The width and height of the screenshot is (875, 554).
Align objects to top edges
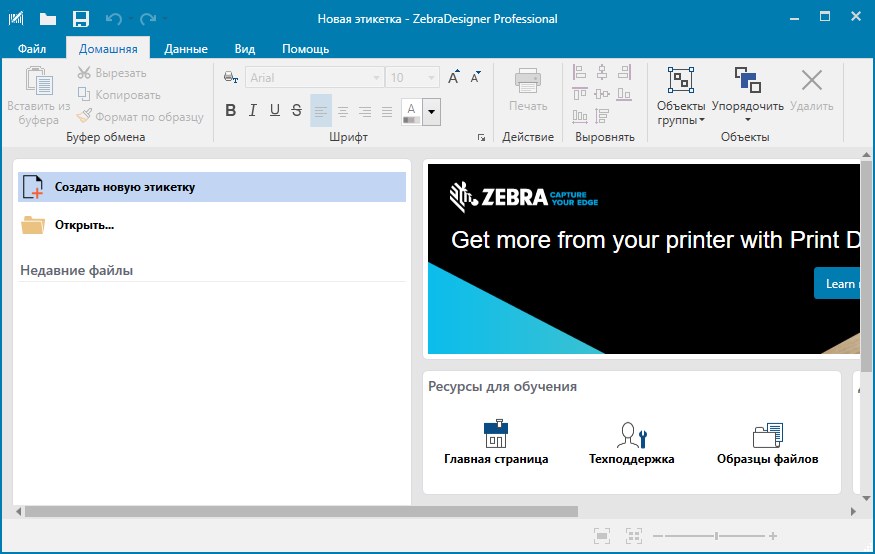click(x=580, y=94)
